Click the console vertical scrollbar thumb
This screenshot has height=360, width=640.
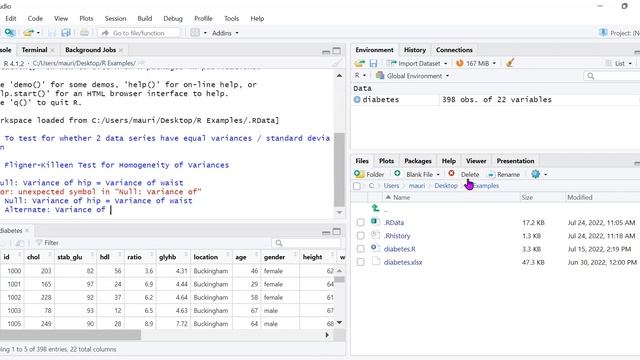click(339, 169)
